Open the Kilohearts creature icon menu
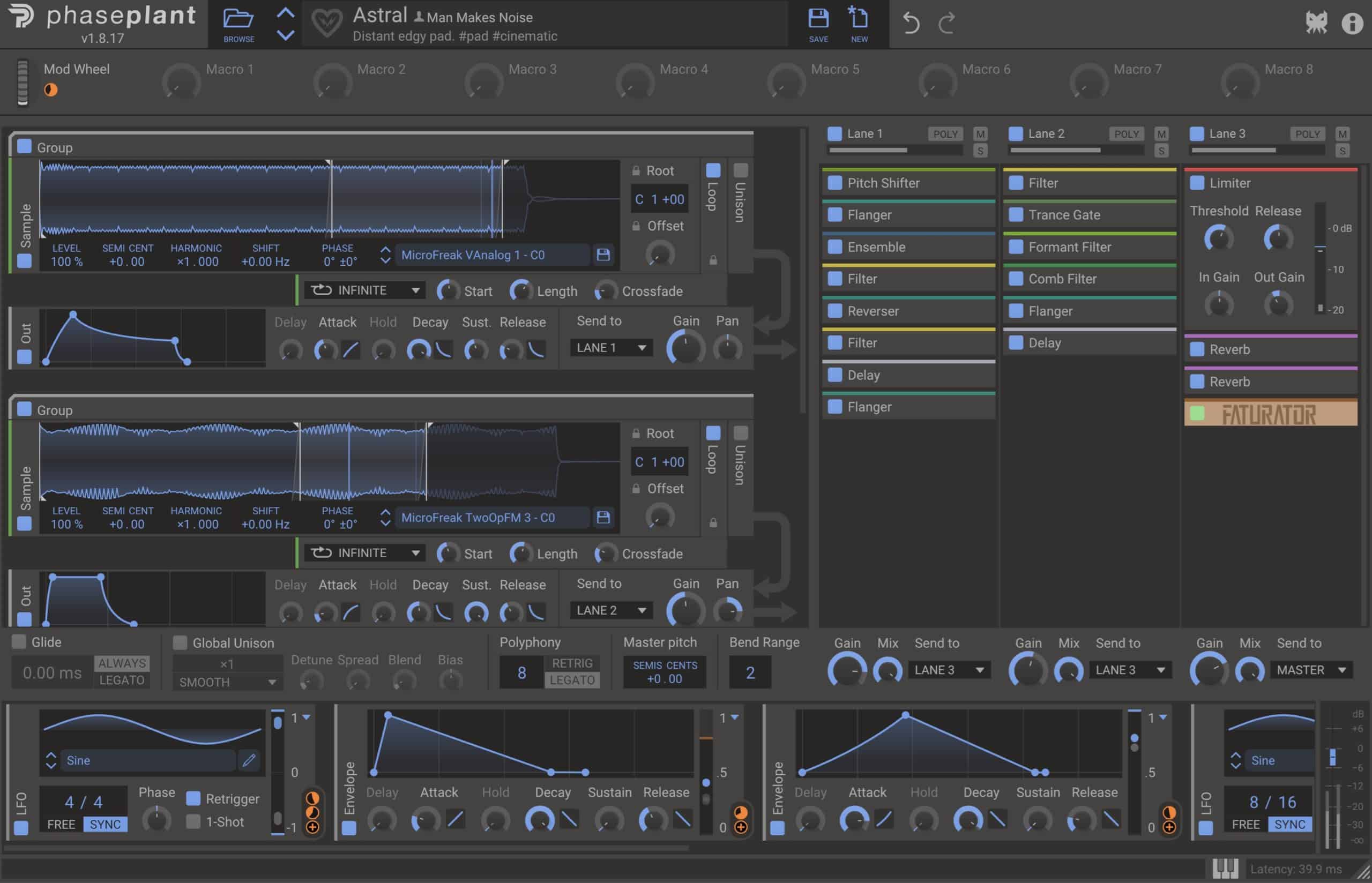Image resolution: width=1372 pixels, height=883 pixels. point(1316,23)
